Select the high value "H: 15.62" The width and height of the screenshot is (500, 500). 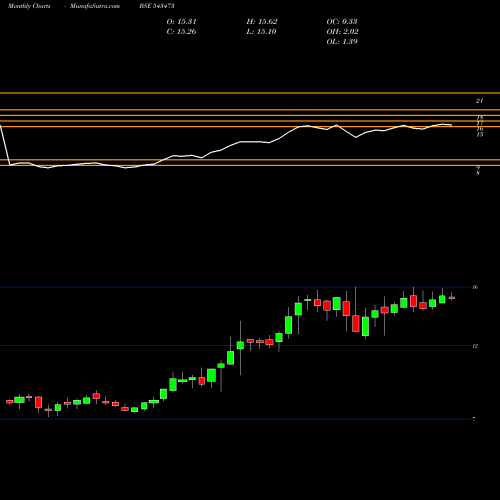coord(262,22)
